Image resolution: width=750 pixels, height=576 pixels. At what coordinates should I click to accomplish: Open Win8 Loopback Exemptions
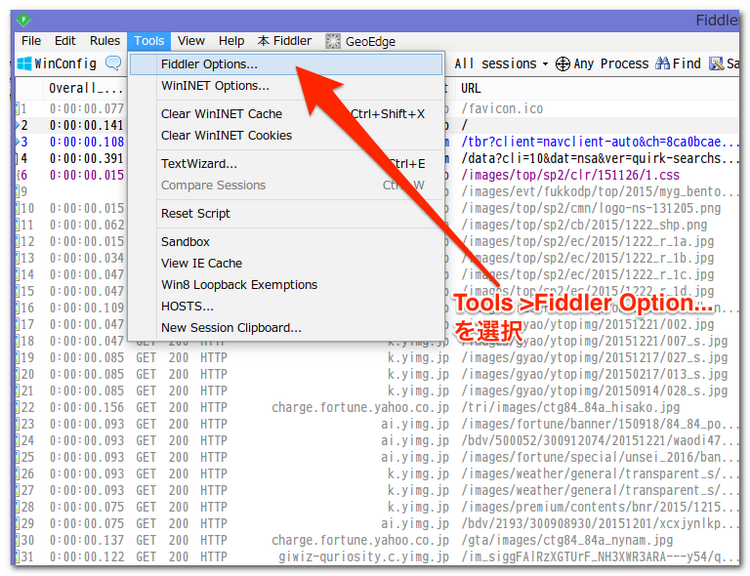[286, 285]
